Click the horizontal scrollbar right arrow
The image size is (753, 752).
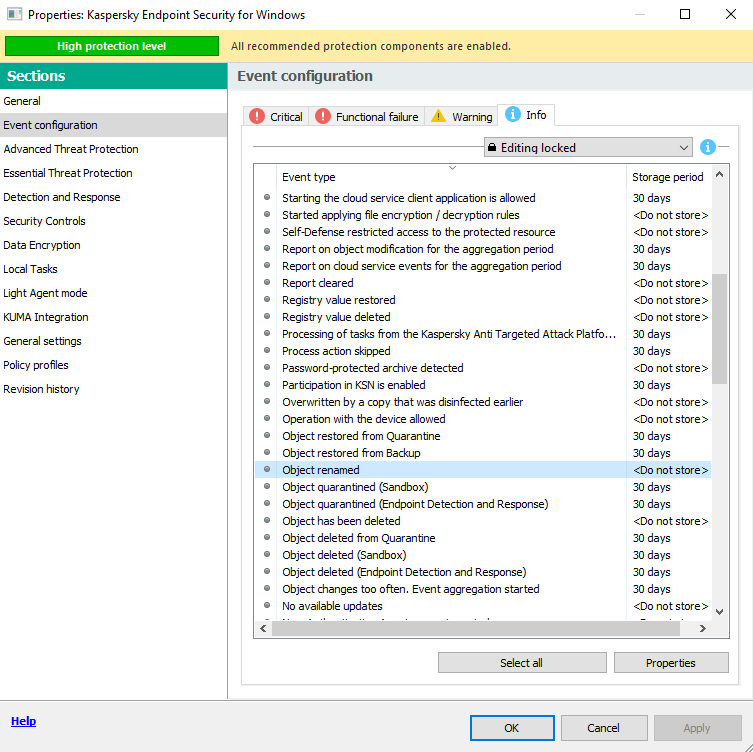tap(703, 628)
